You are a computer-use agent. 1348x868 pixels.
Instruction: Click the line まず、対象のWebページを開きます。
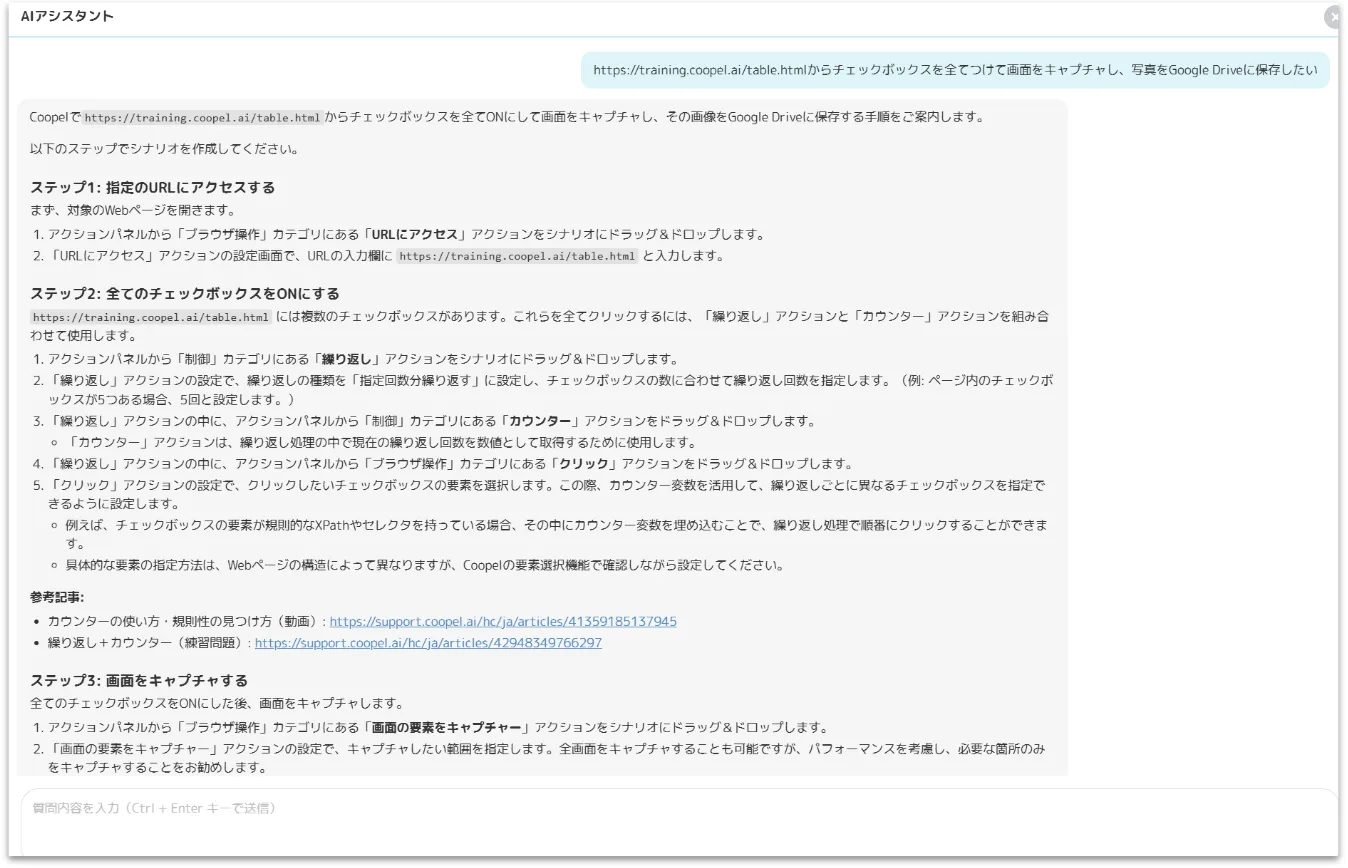(132, 210)
